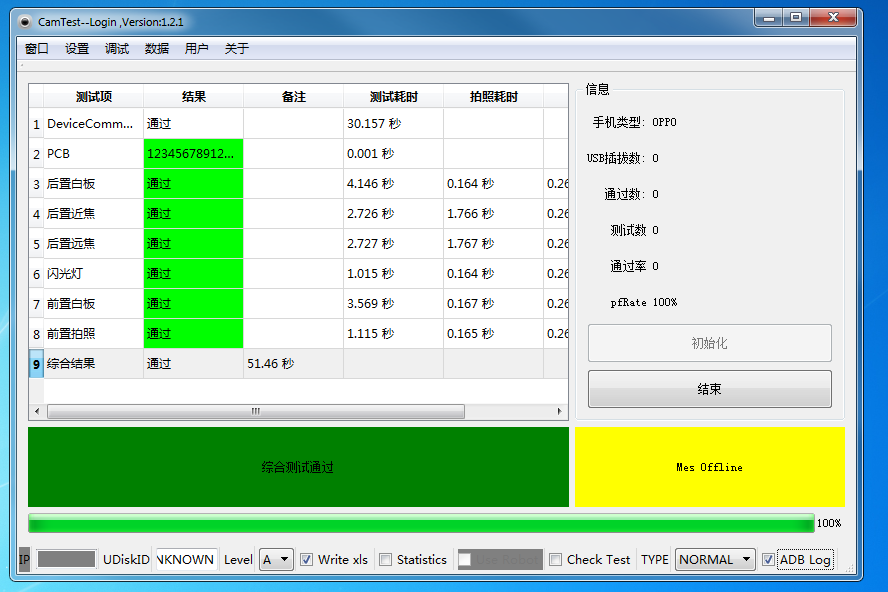Open the 数据 menu
This screenshot has height=592, width=888.
[x=157, y=48]
